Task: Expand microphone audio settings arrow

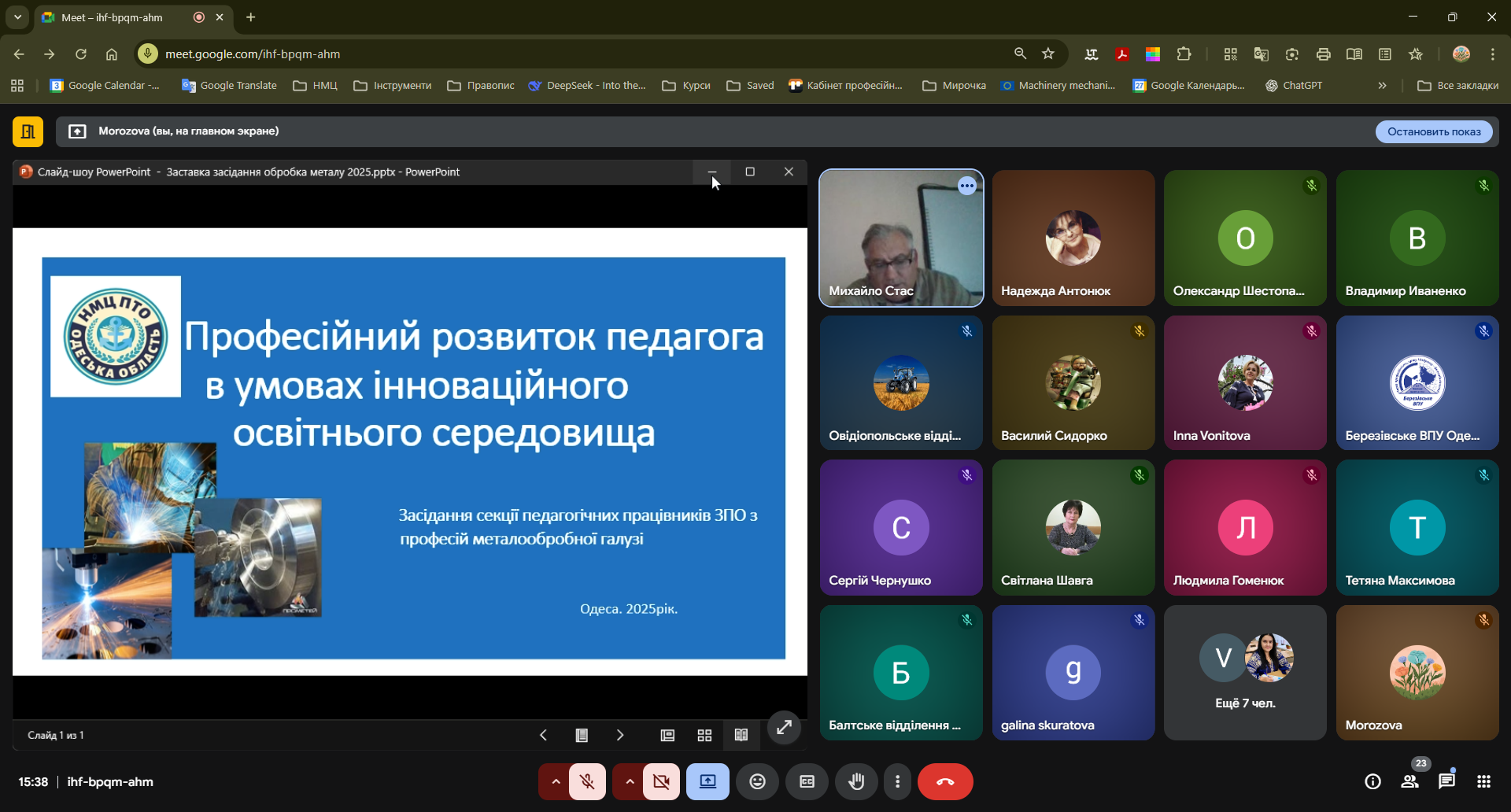Action: click(x=556, y=781)
